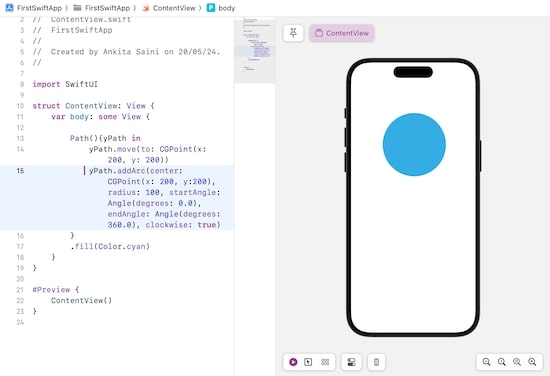
Task: Click line number 15 in the gutter
Action: [x=20, y=171]
